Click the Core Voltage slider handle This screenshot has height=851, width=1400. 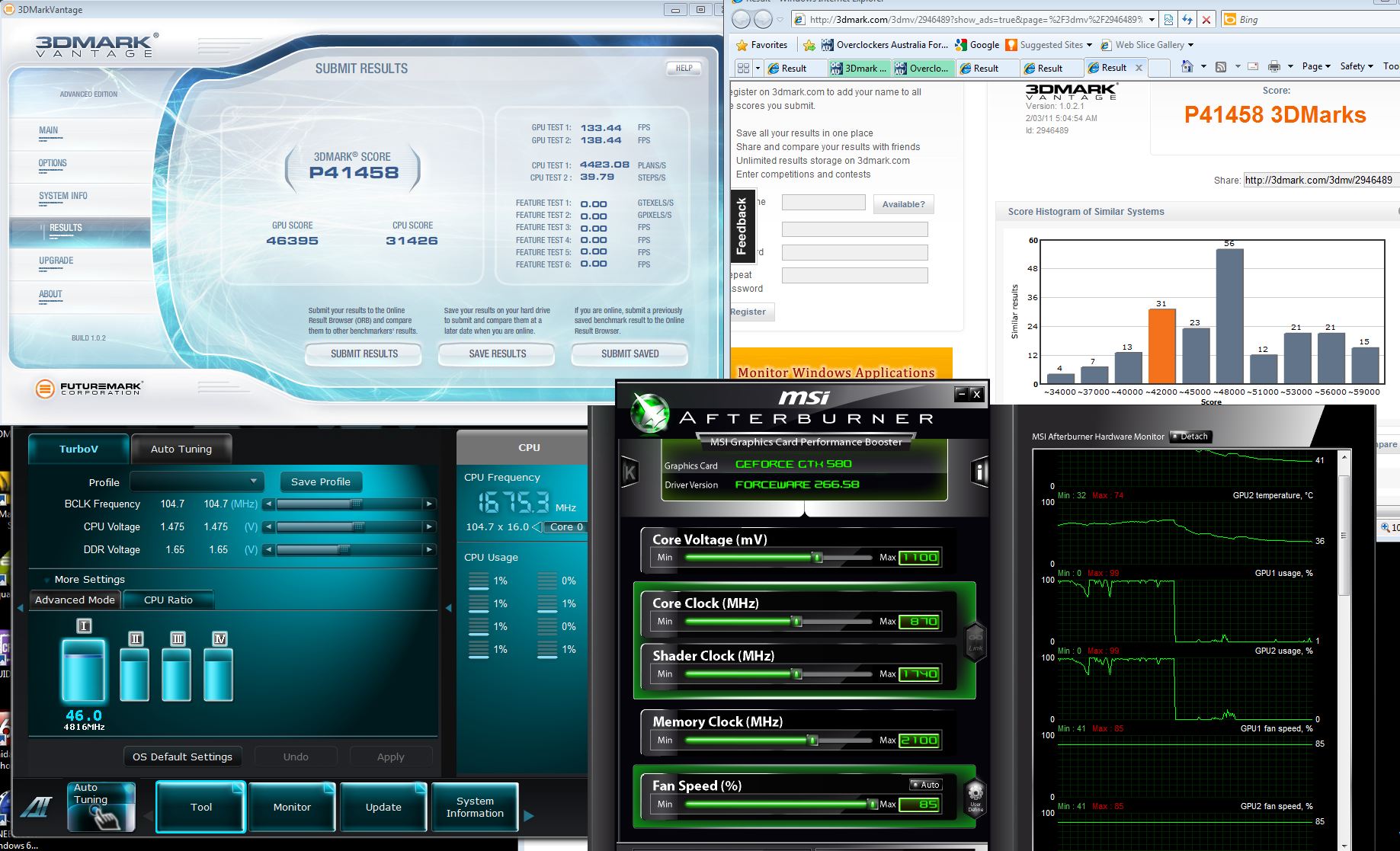pos(818,558)
